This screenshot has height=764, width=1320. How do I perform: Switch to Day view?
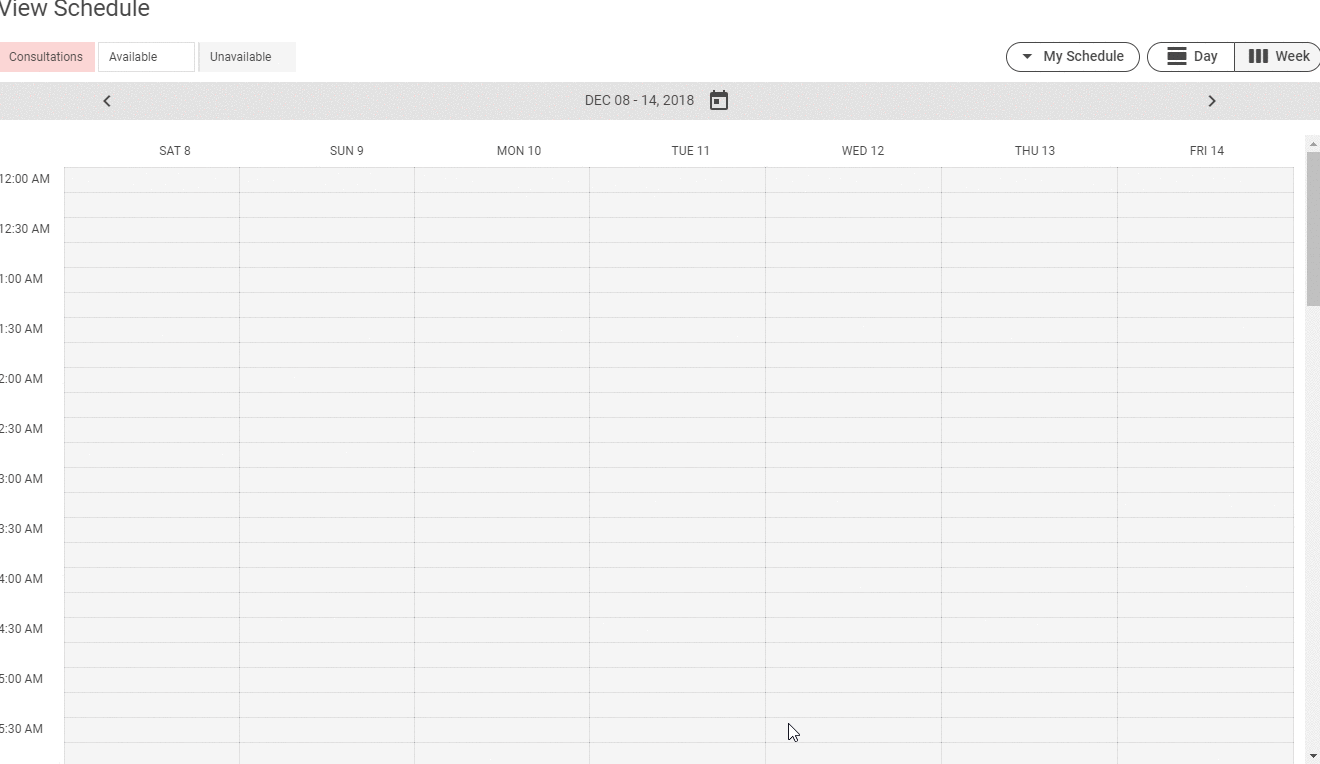click(x=1191, y=57)
